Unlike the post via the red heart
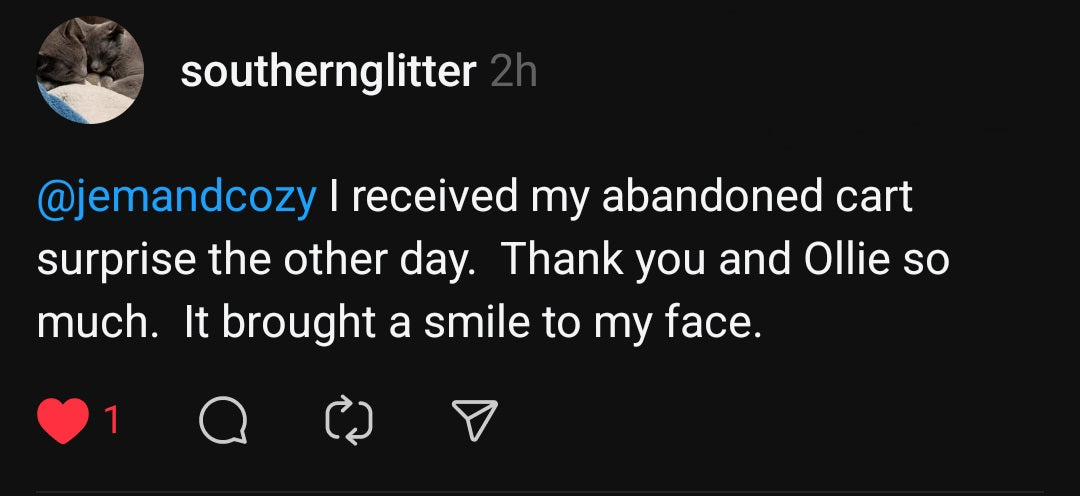The width and height of the screenshot is (1080, 496). (x=63, y=421)
